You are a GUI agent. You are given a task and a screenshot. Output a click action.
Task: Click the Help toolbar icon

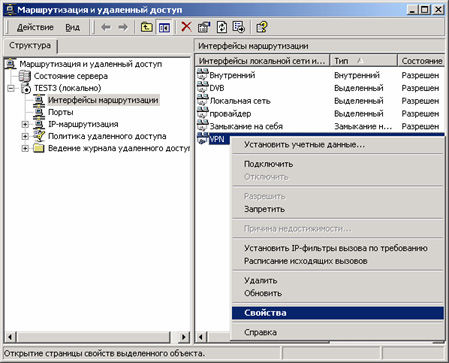tap(262, 27)
